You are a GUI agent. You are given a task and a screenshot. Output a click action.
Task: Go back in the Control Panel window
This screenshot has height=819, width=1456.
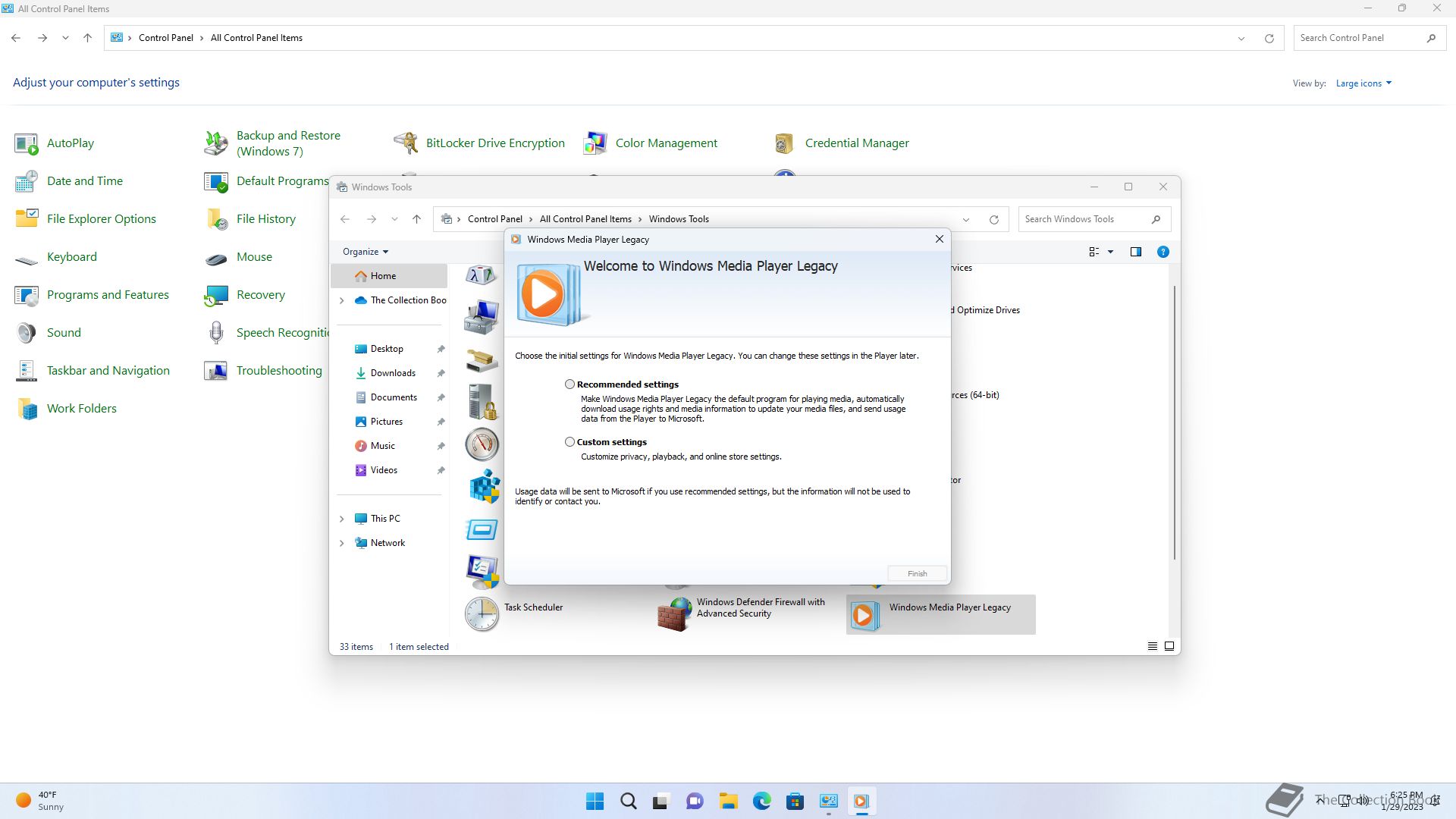click(x=16, y=38)
